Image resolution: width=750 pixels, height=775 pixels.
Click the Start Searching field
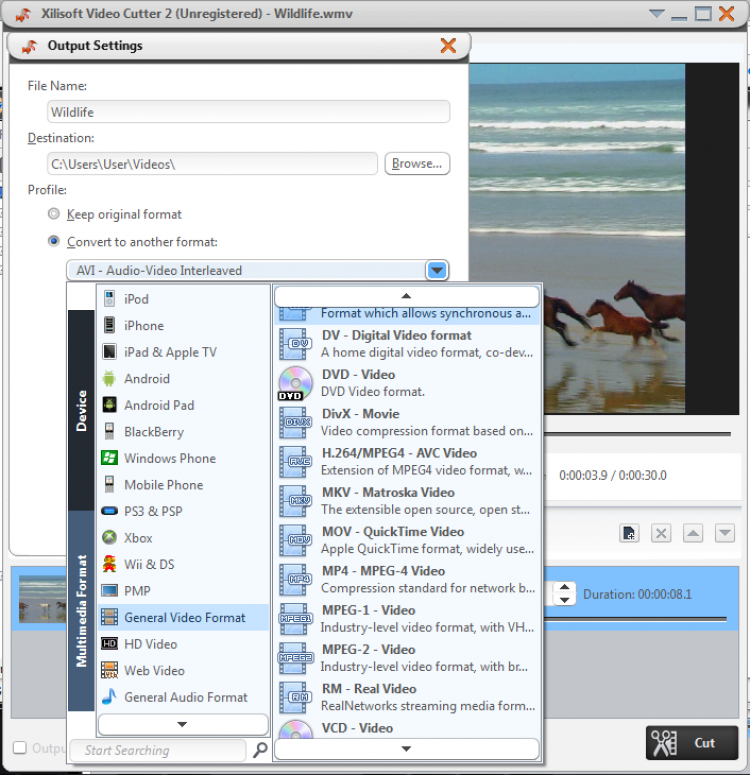[x=158, y=750]
